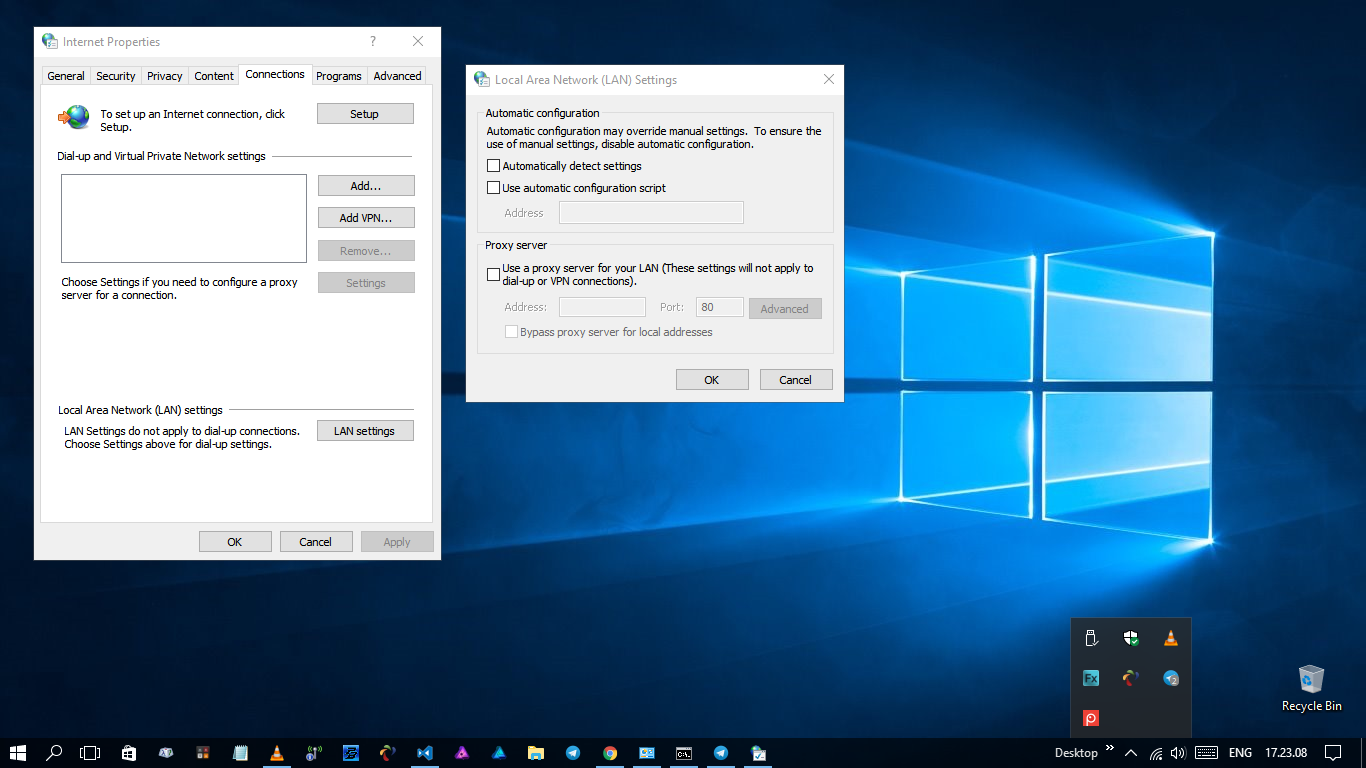The height and width of the screenshot is (768, 1366).
Task: Open taskbar Search magnifier
Action: coord(54,753)
